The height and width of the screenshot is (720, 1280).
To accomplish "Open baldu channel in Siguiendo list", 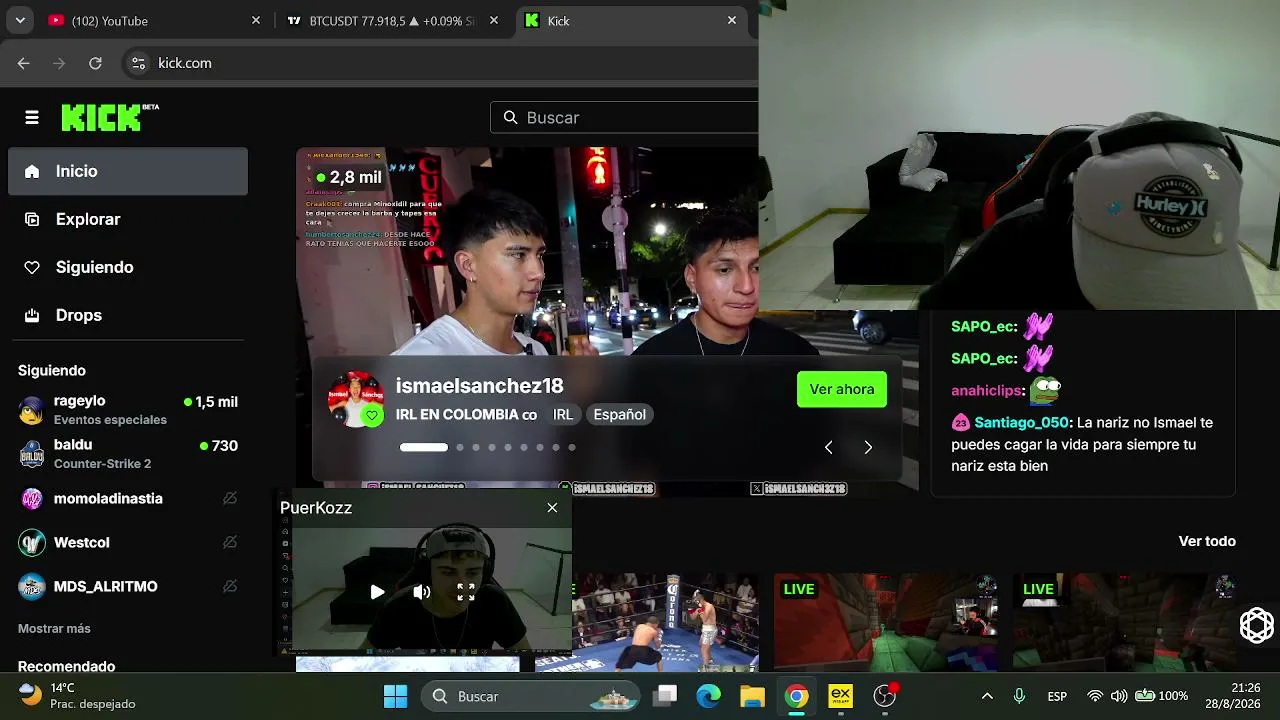I will (x=128, y=453).
